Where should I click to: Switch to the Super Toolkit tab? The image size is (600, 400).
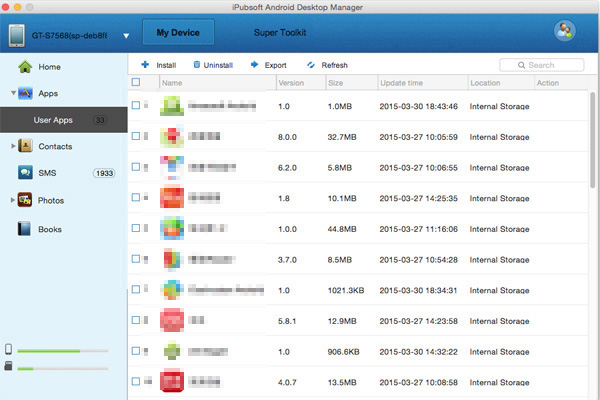[x=280, y=33]
